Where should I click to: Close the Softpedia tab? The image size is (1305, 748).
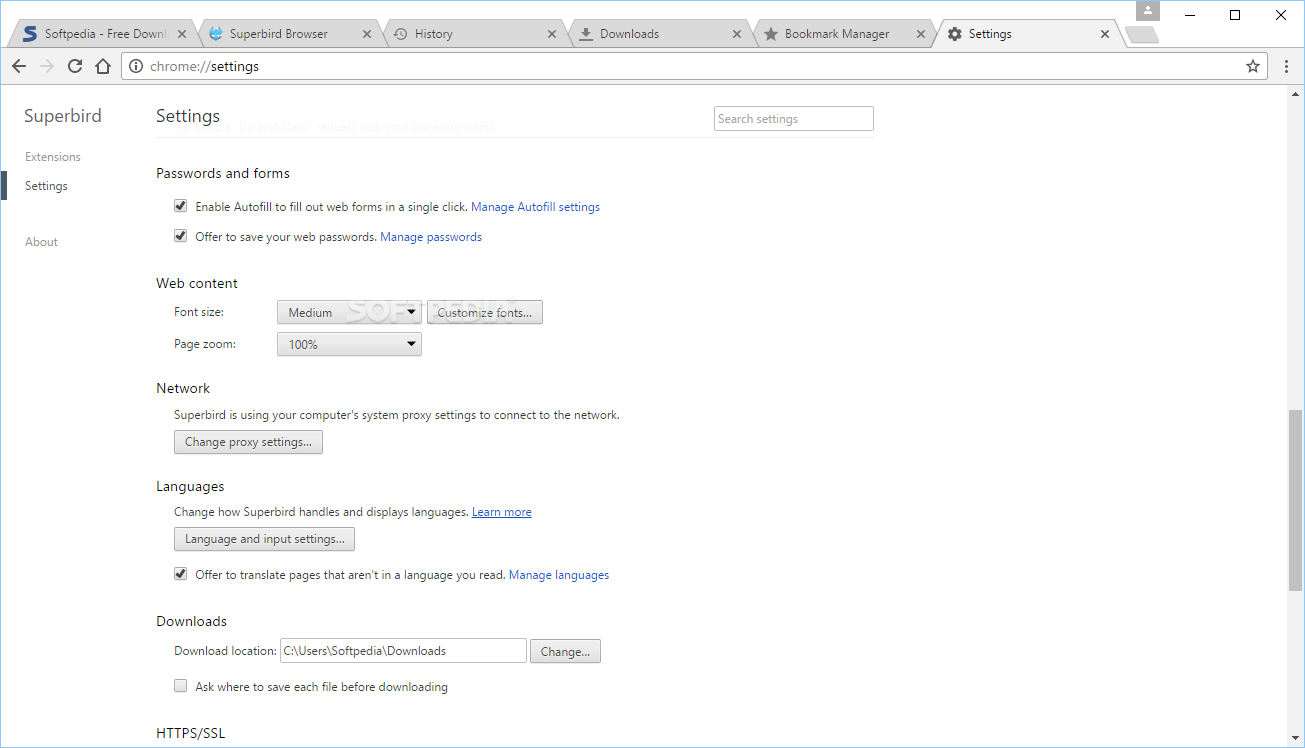point(182,34)
